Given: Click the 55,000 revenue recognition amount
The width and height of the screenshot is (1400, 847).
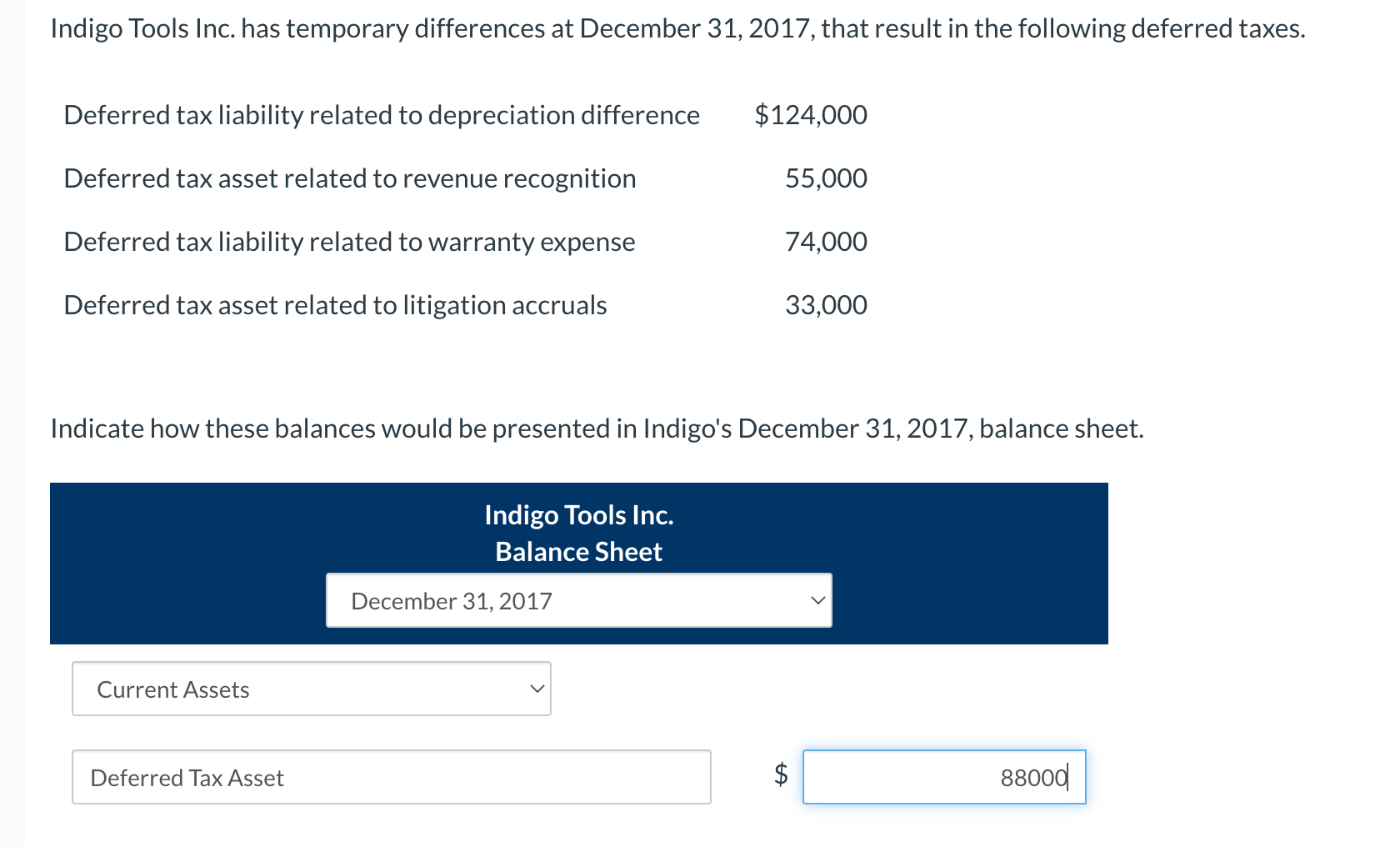Looking at the screenshot, I should [x=826, y=178].
